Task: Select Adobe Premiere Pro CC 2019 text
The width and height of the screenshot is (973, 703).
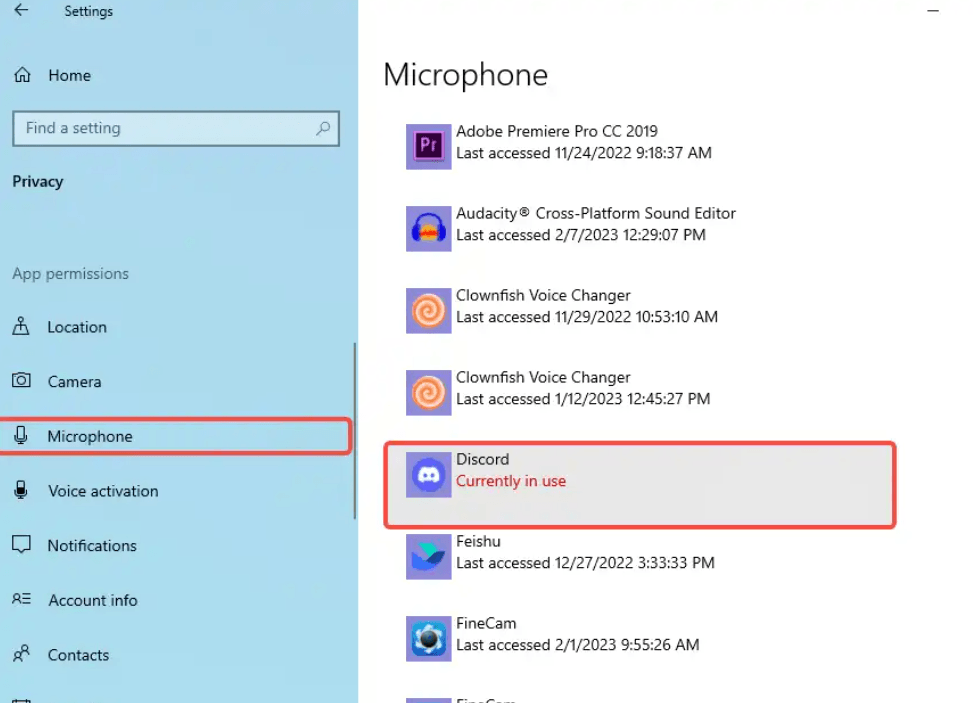Action: 557,132
